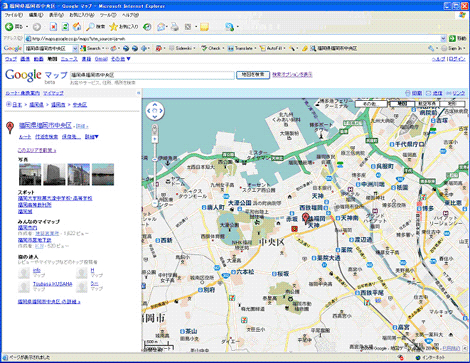This screenshot has width=470, height=363.
Task: Go back with the IE Back arrow
Action: click(x=9, y=27)
